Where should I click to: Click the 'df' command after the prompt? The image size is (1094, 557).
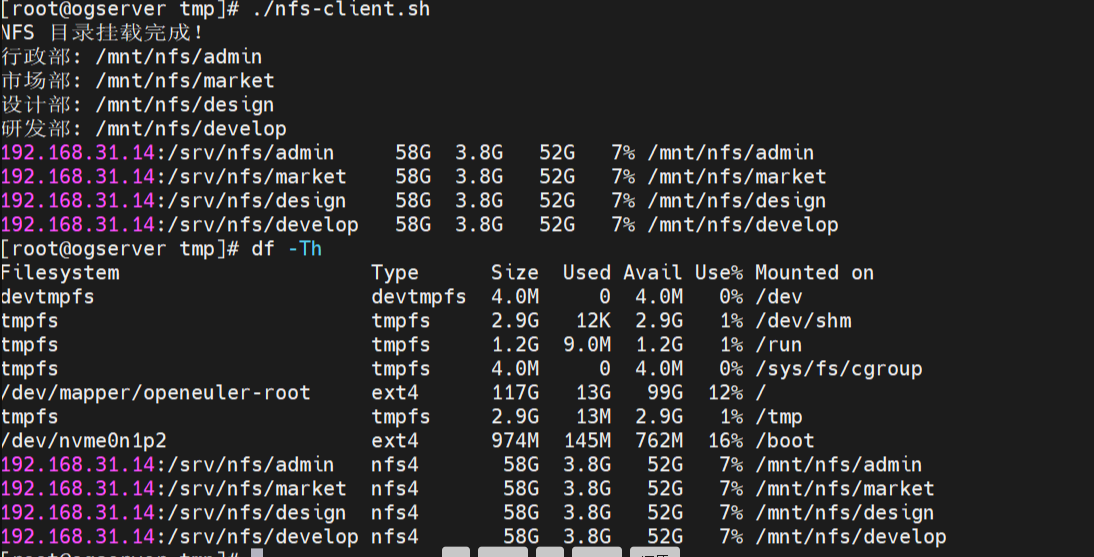click(263, 248)
